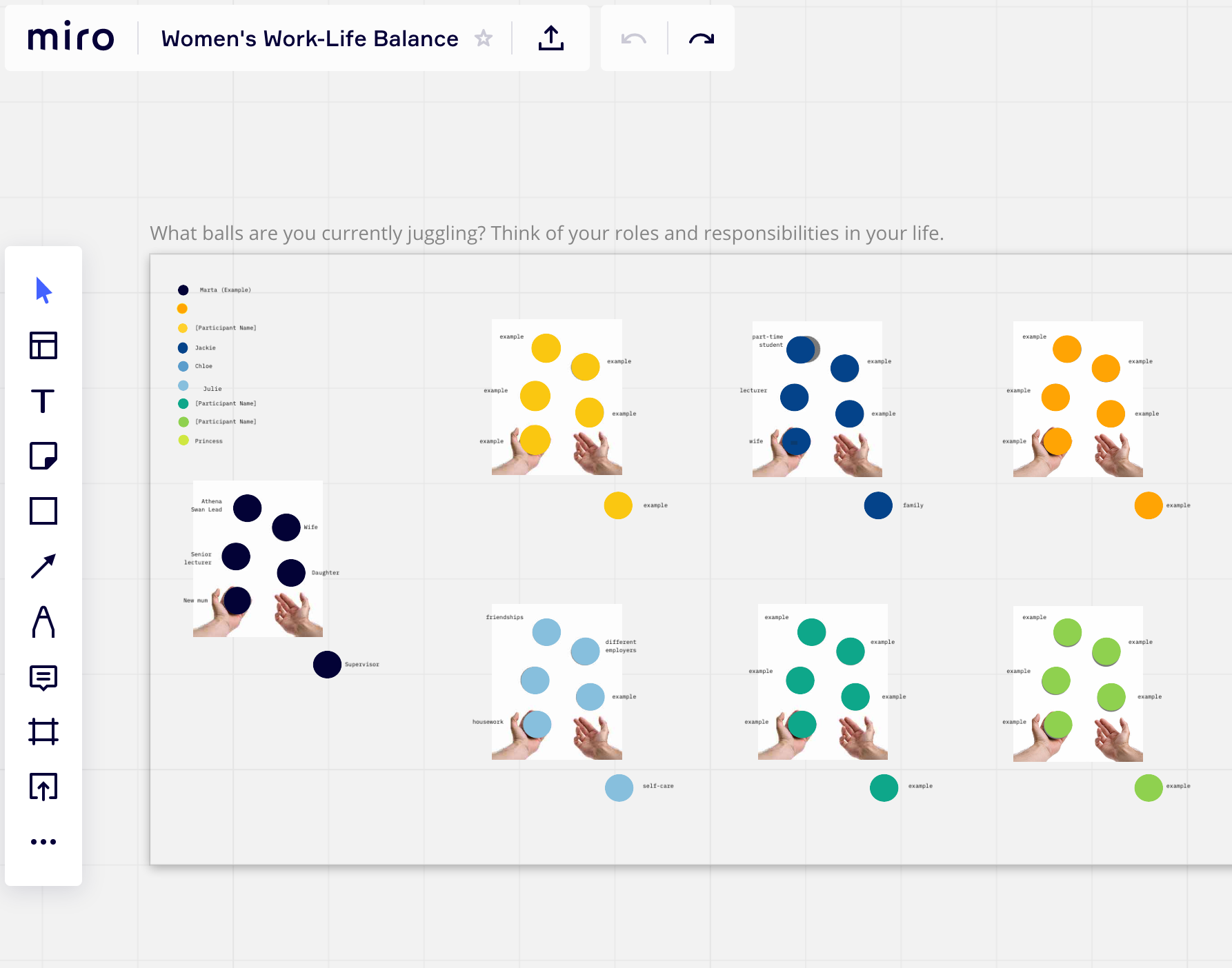Image resolution: width=1232 pixels, height=968 pixels.
Task: Select the sticky note tool
Action: [43, 456]
